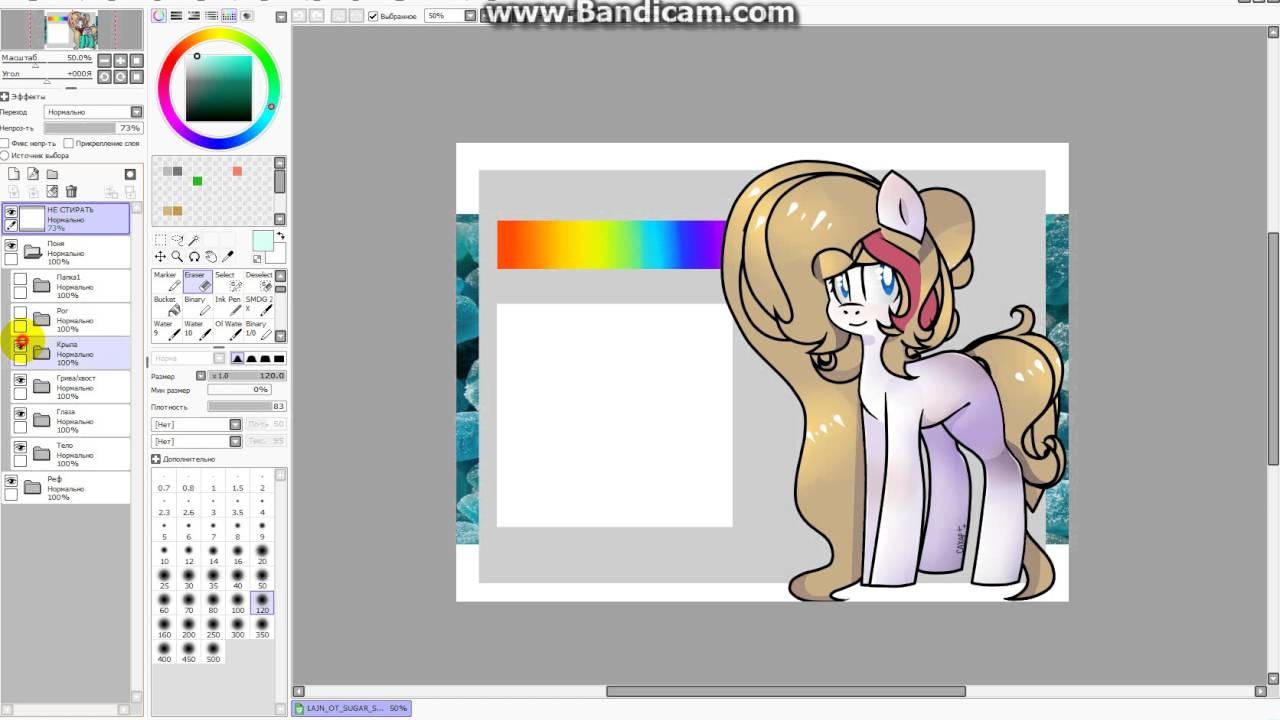Select brush size 50
Screen dimensions: 1280x720
262,578
